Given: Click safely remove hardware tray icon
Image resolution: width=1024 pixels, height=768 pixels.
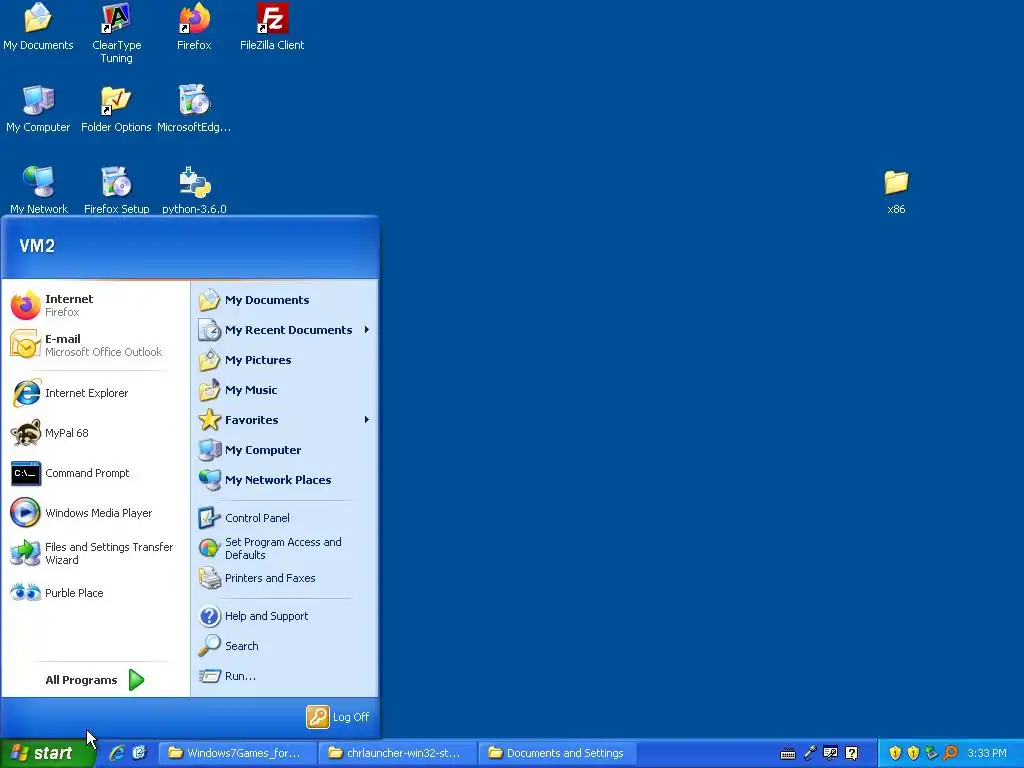Looking at the screenshot, I should coord(932,753).
